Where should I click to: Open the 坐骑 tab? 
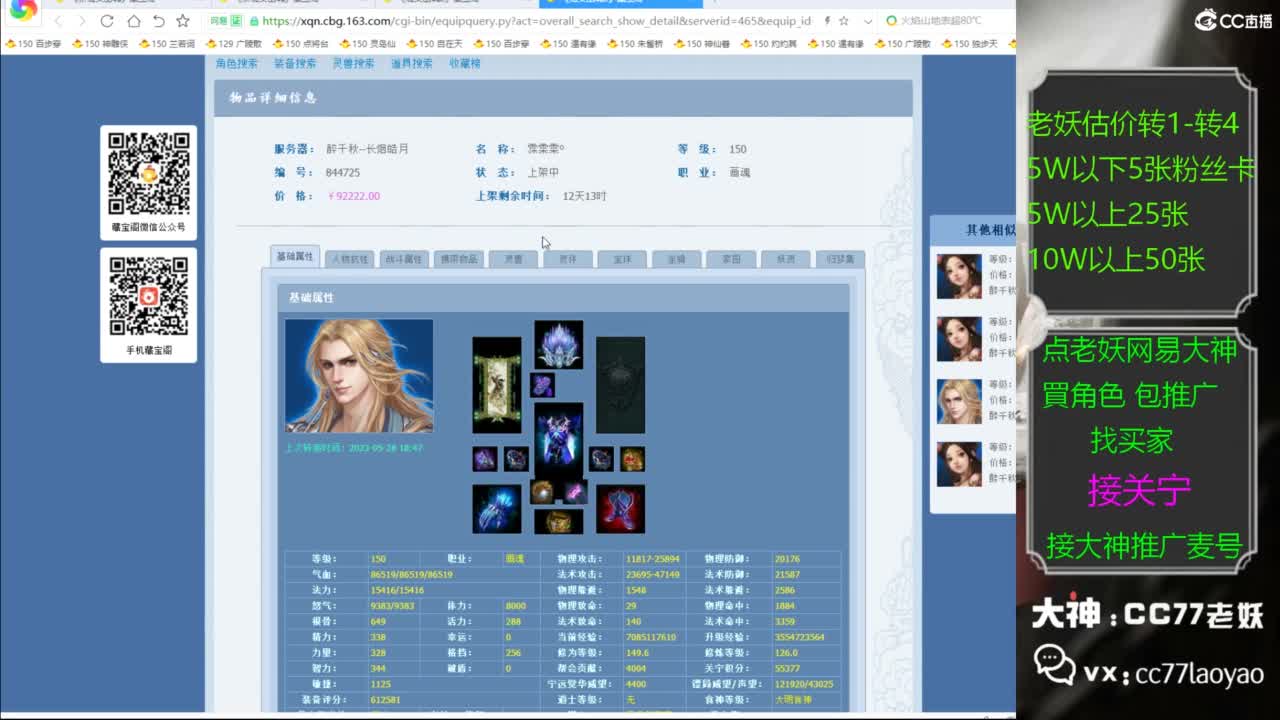676,259
